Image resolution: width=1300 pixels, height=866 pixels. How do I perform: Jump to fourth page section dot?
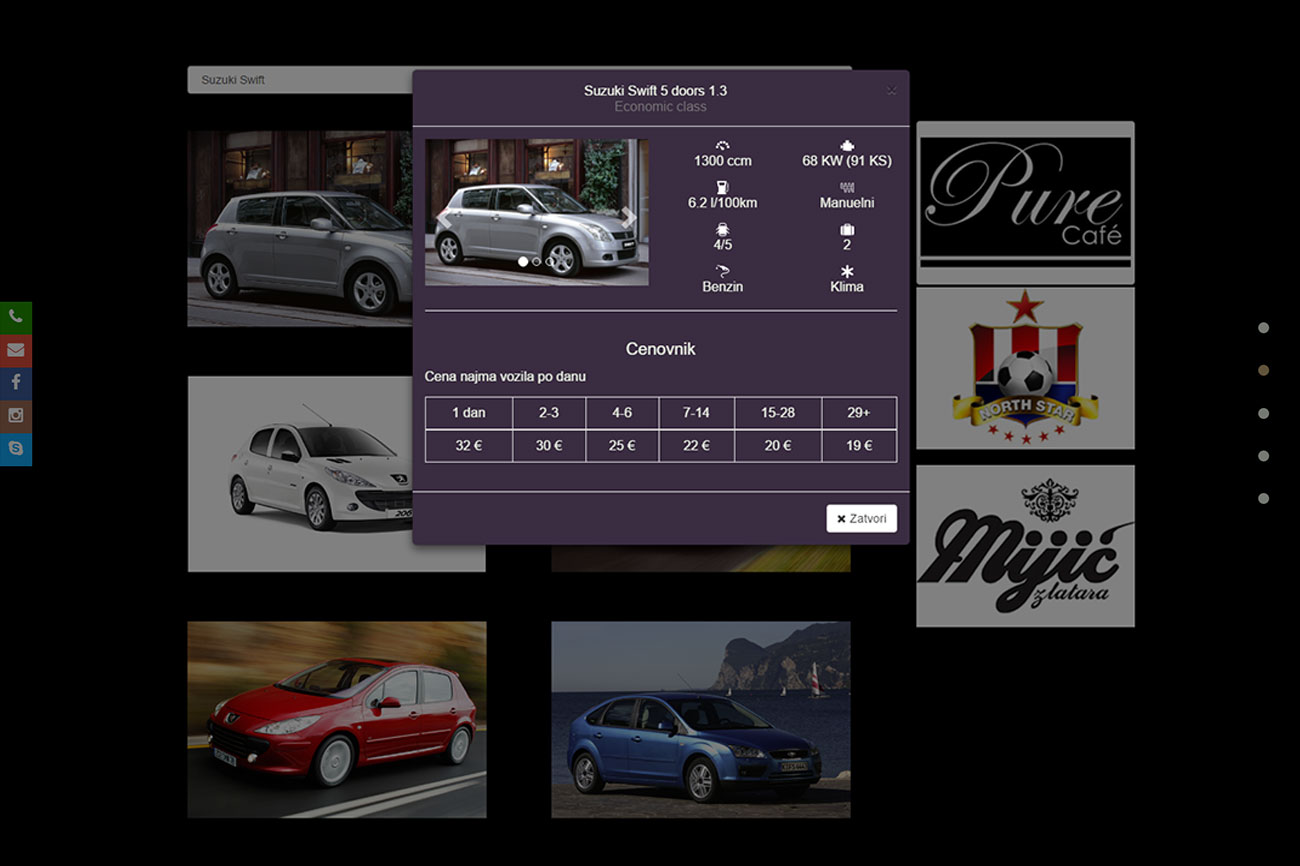1263,456
